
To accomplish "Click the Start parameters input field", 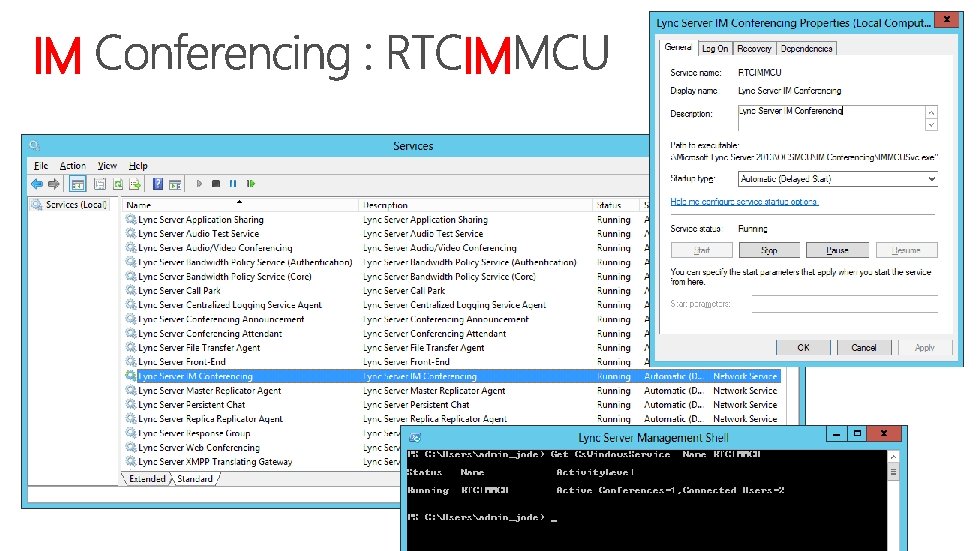I will click(845, 304).
